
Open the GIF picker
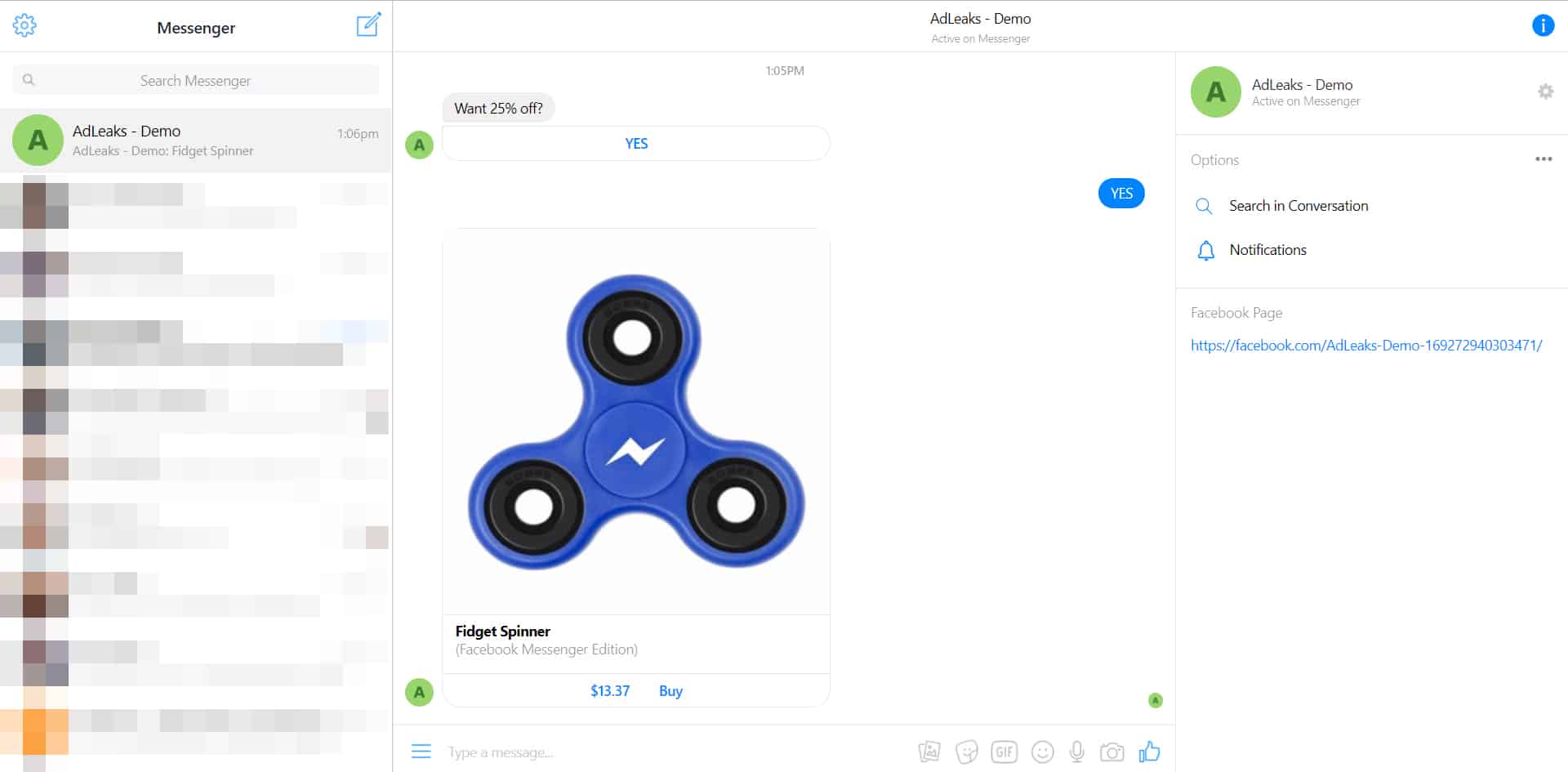click(1004, 752)
